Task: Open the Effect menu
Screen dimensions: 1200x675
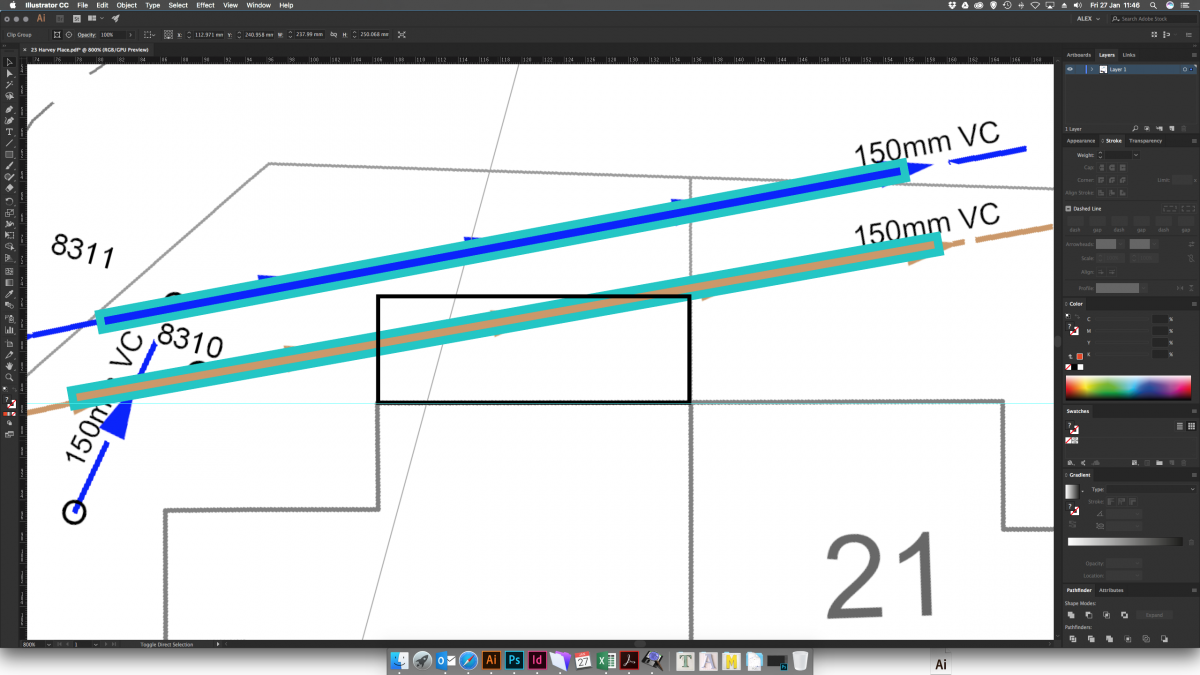Action: pyautogui.click(x=205, y=5)
